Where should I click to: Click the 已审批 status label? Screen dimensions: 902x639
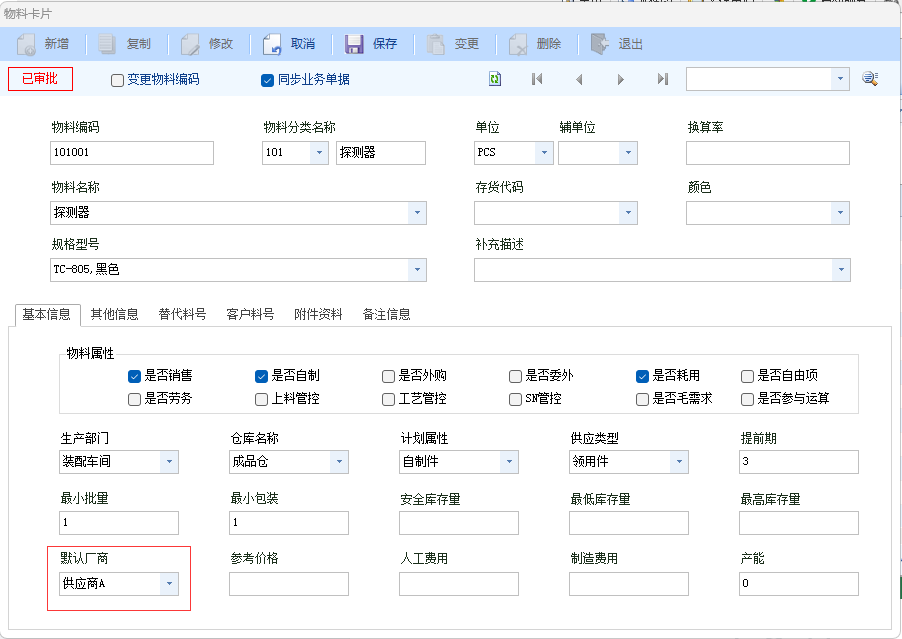tap(40, 79)
